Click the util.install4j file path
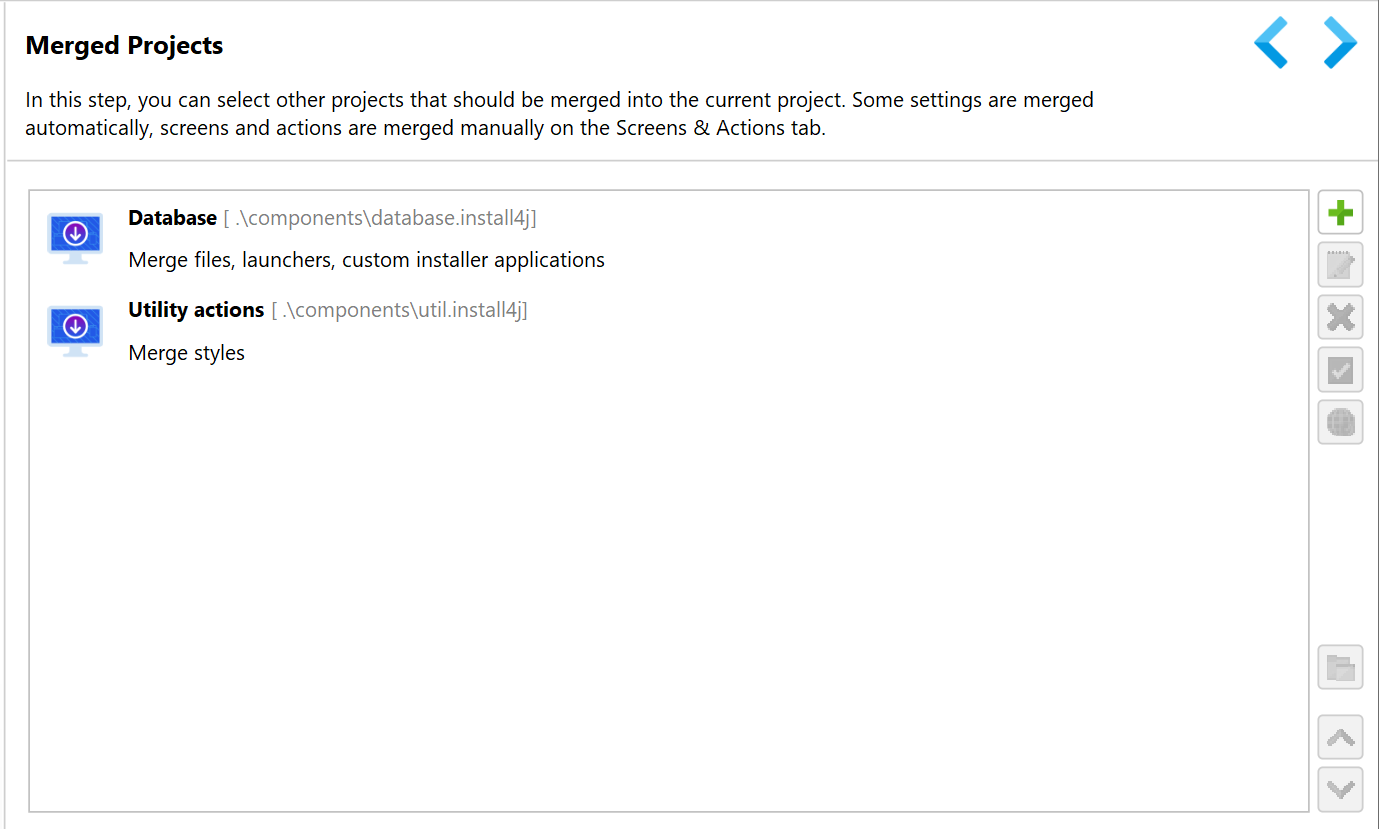Image resolution: width=1379 pixels, height=829 pixels. click(x=399, y=310)
